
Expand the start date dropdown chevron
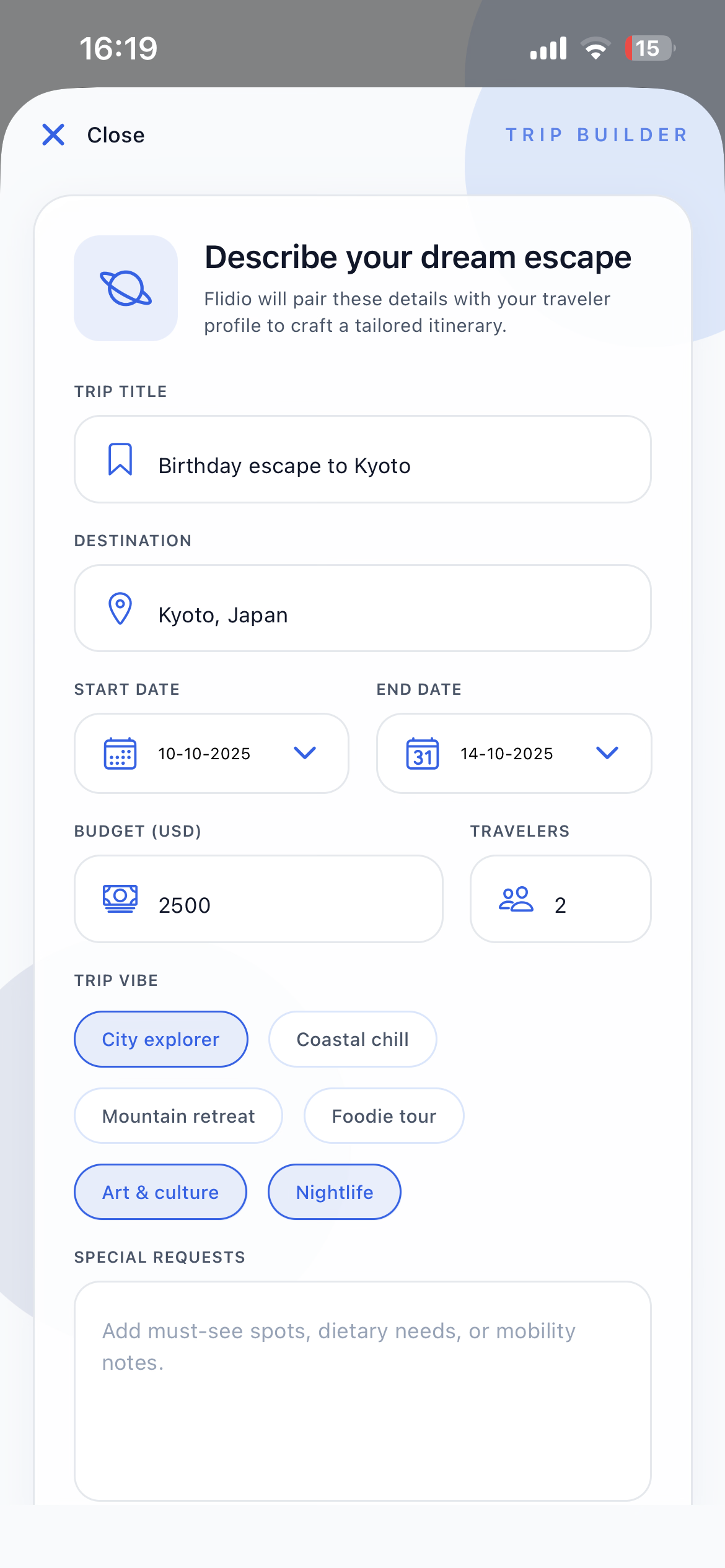(305, 752)
